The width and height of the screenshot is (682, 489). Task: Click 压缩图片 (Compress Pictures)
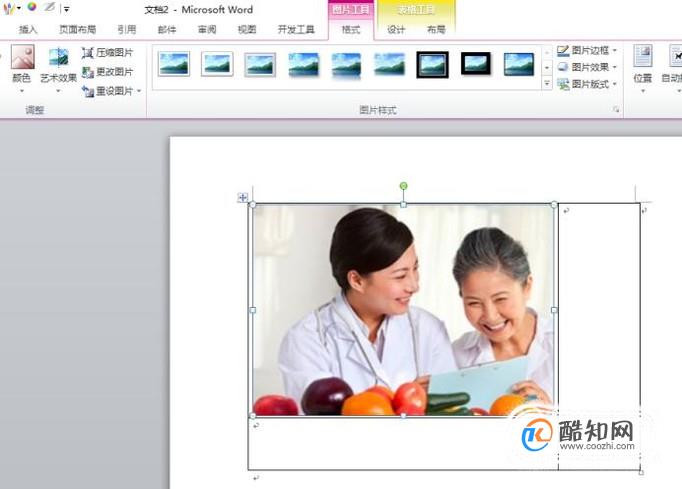pos(107,53)
